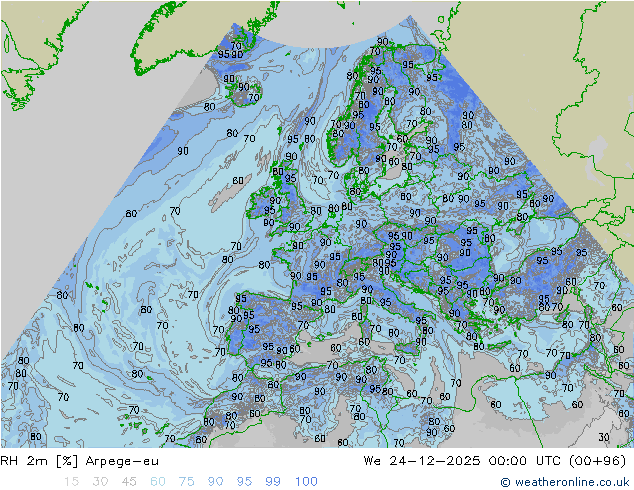Click the forecast date "We 24-12-2025 00:00 UTC (00+96)"
This screenshot has width=634, height=490.
(495, 461)
